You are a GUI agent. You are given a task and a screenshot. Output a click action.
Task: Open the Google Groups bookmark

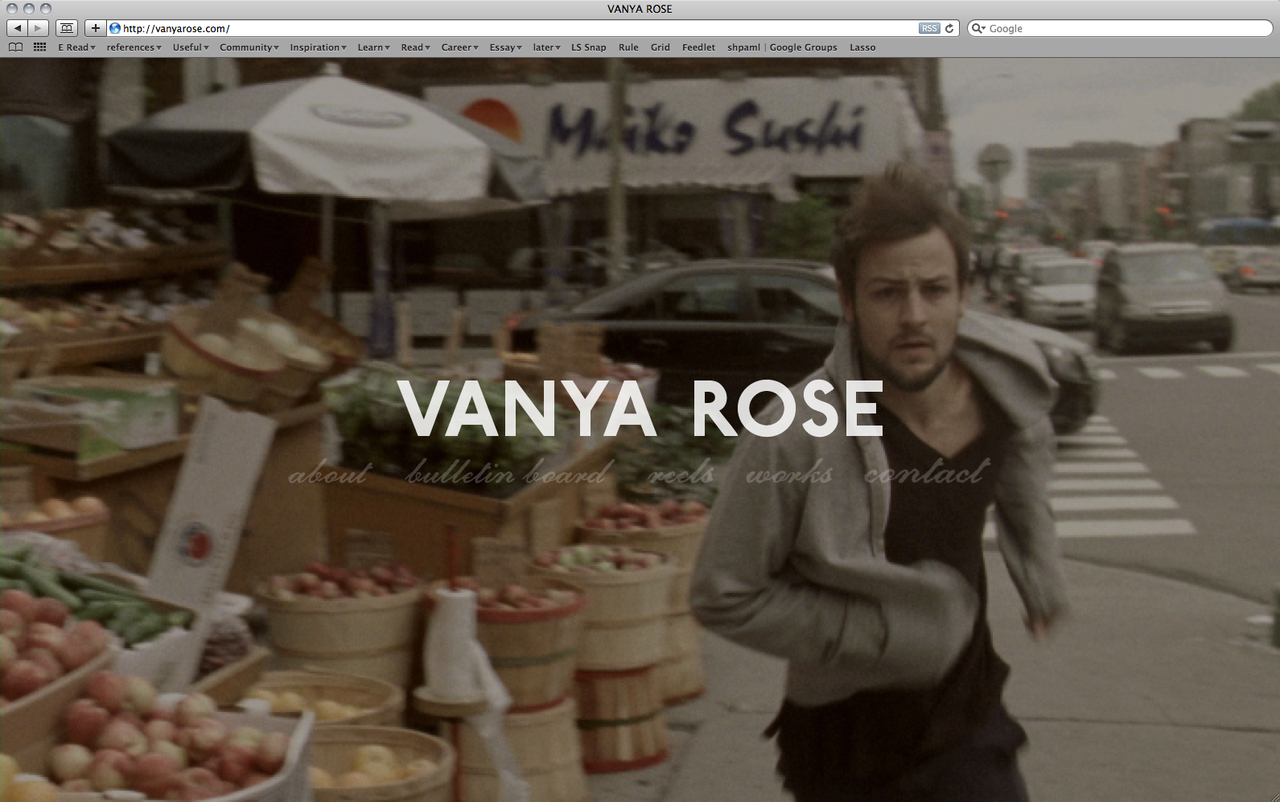(x=803, y=47)
